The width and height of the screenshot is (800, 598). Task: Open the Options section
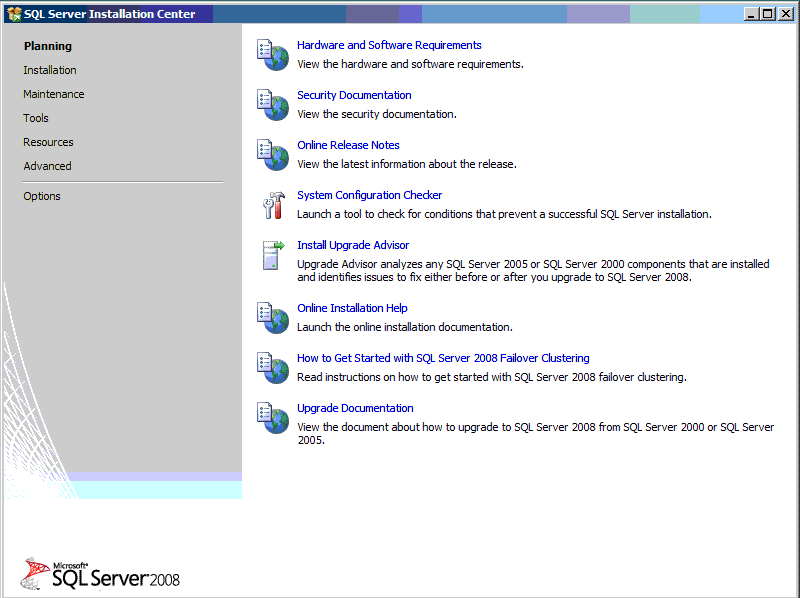(x=41, y=196)
